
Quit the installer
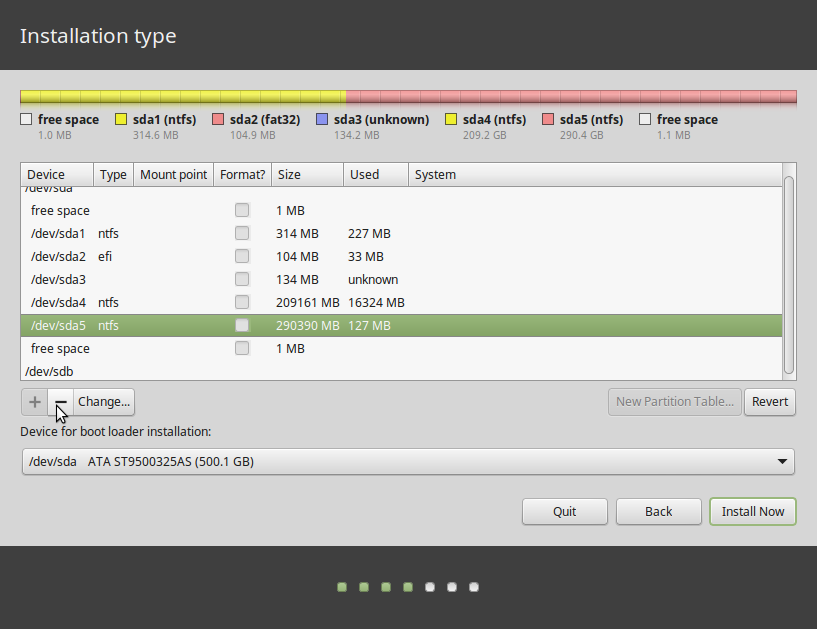pos(564,511)
